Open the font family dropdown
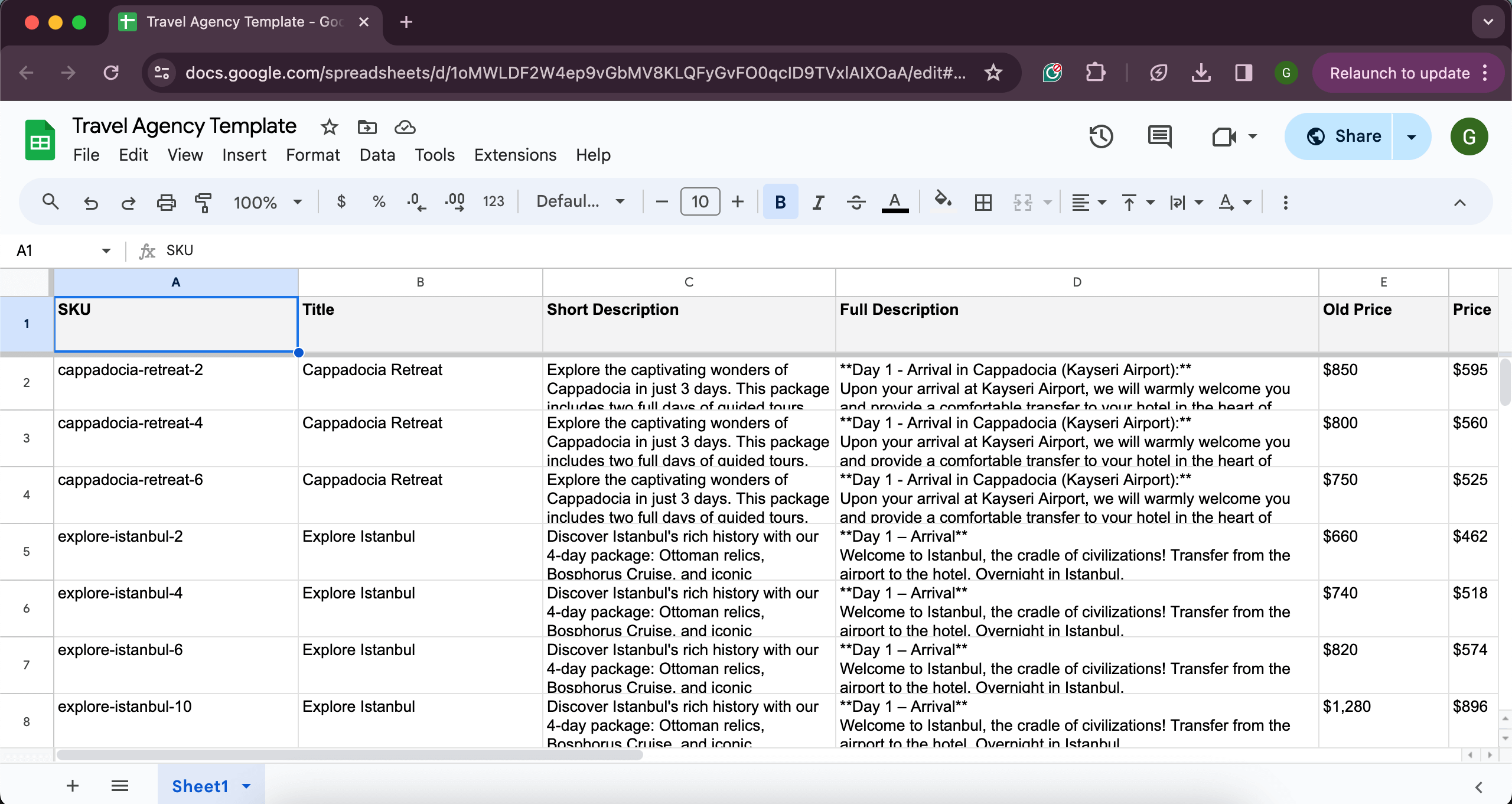The width and height of the screenshot is (1512, 804). coord(580,201)
